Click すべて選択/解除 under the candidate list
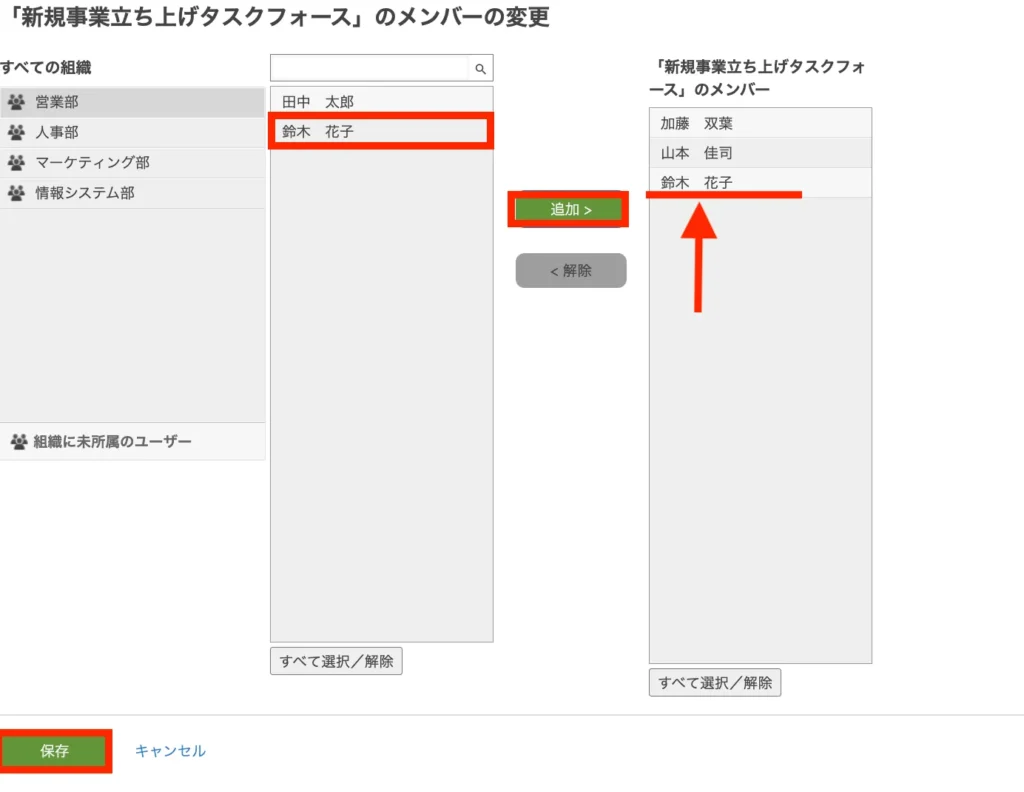The image size is (1024, 792). point(336,661)
